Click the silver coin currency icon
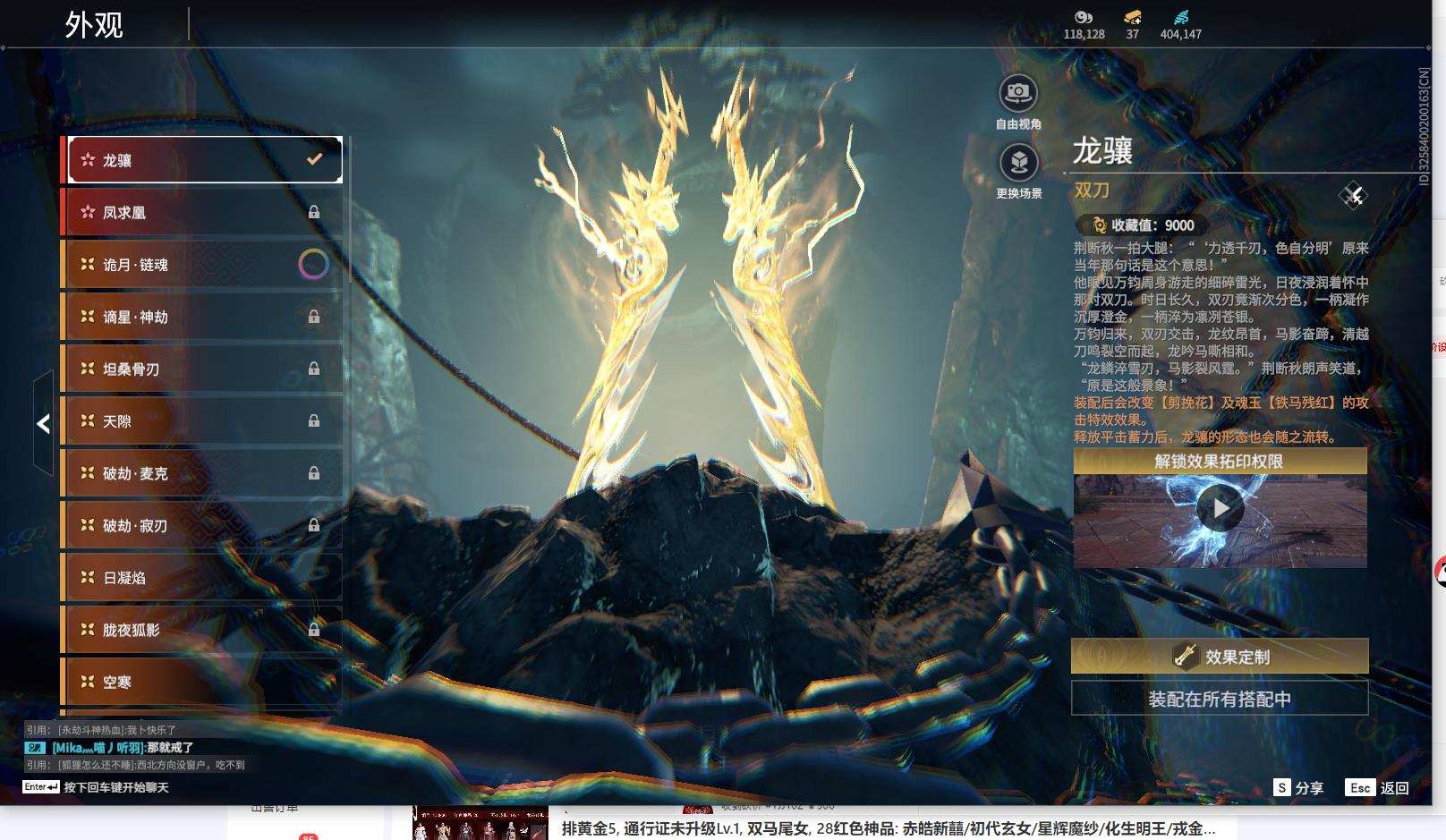The width and height of the screenshot is (1446, 840). pos(1084,17)
